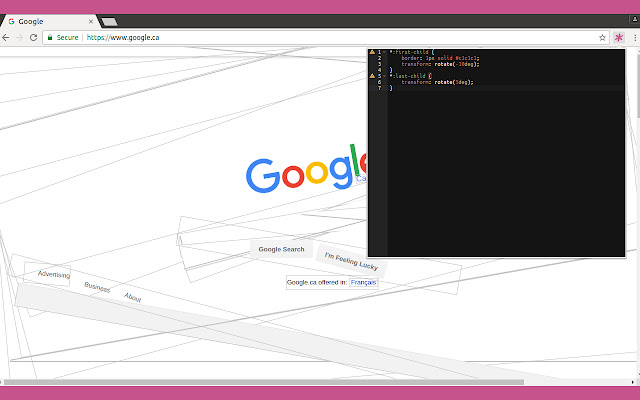Open the Français language link
The image size is (640, 400).
click(363, 282)
